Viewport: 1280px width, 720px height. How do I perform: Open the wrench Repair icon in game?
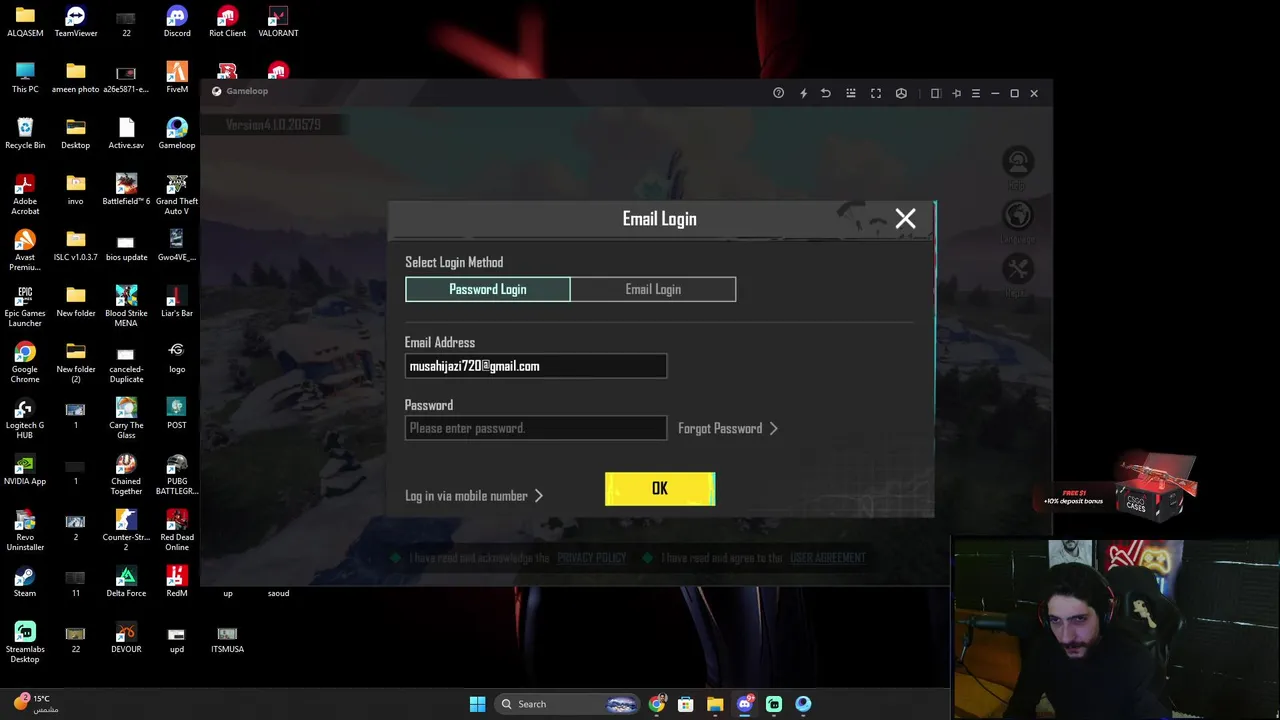pyautogui.click(x=1018, y=270)
